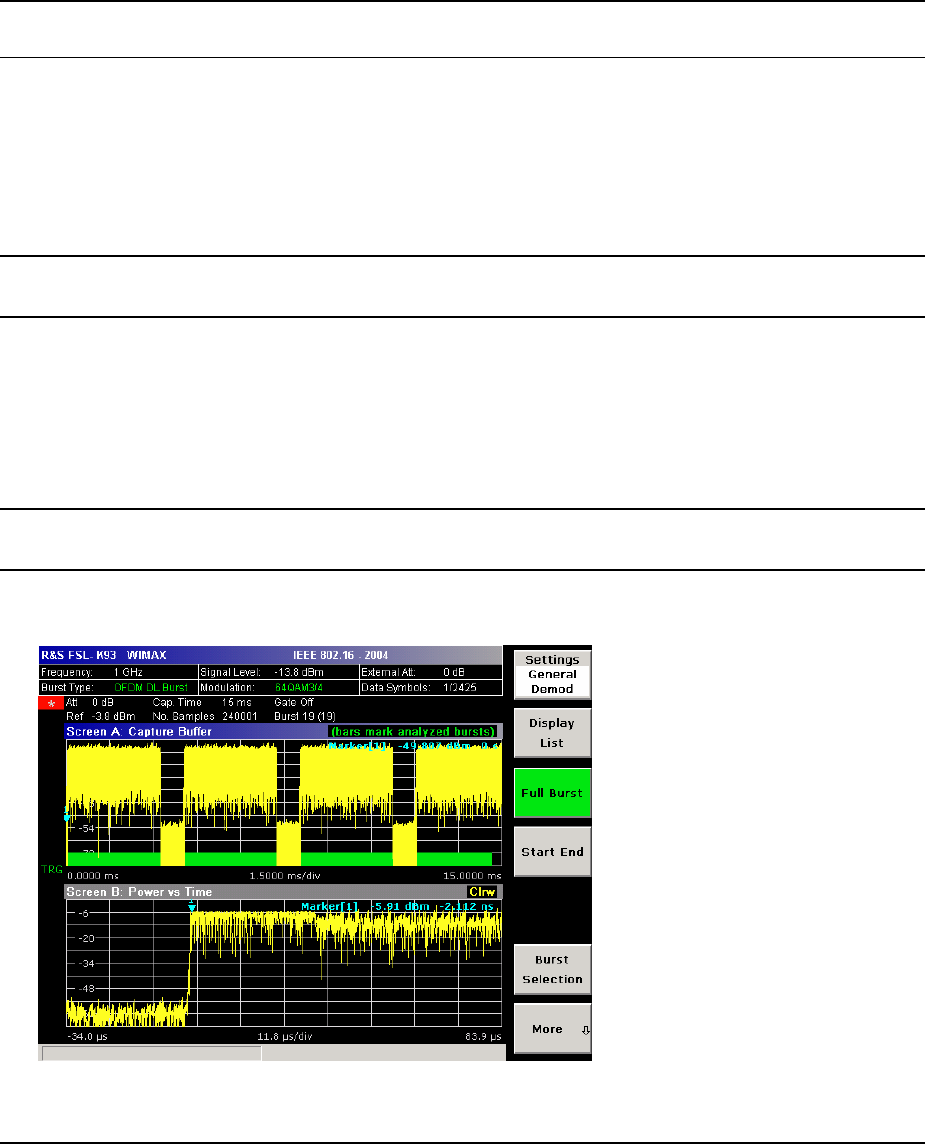The width and height of the screenshot is (925, 1144).
Task: Click the cyan marker triangle on Screen B
Action: click(192, 906)
